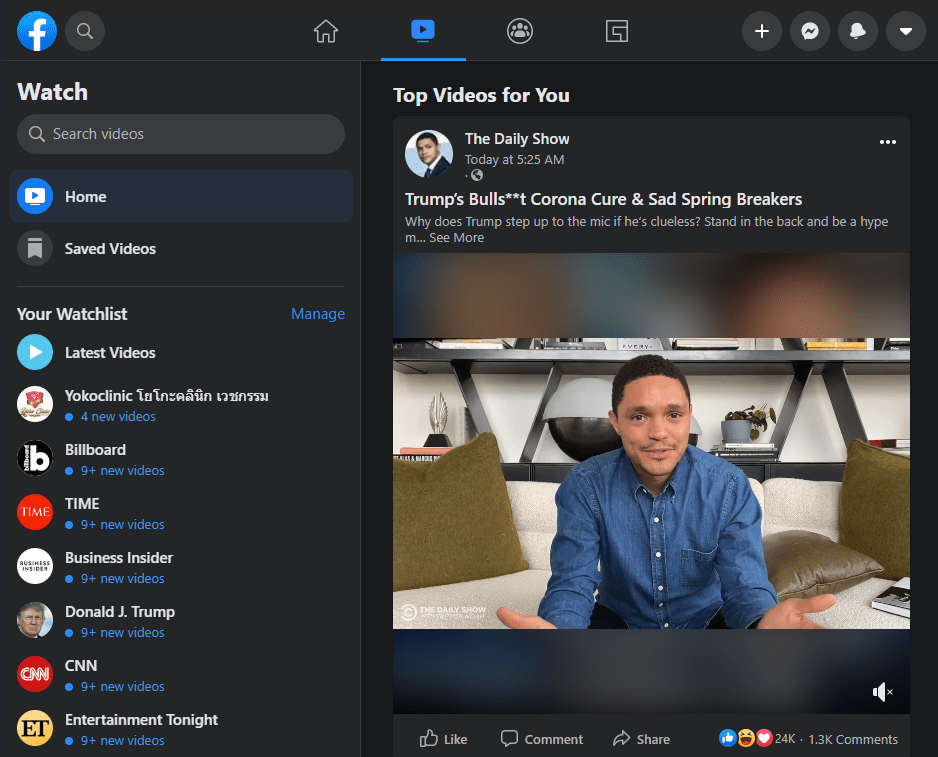Viewport: 938px width, 757px height.
Task: Select the Watch tab in top navigation
Action: pyautogui.click(x=423, y=31)
